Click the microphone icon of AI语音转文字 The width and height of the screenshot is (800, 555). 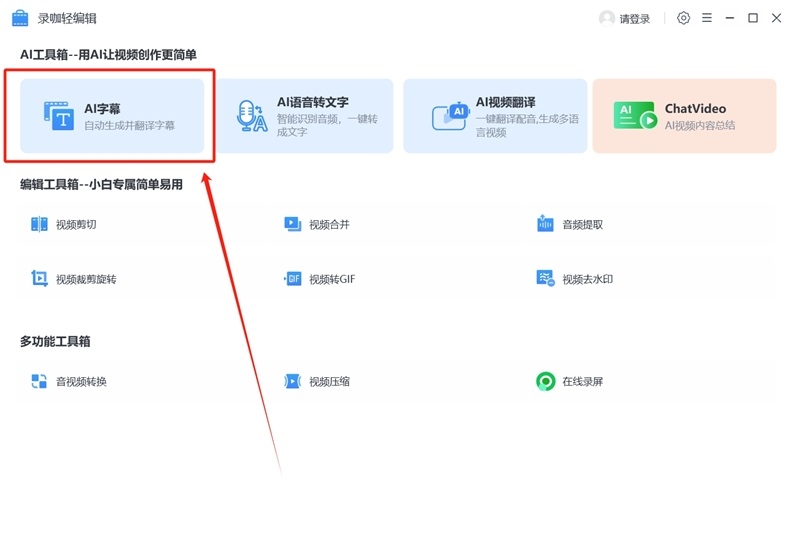pos(252,116)
